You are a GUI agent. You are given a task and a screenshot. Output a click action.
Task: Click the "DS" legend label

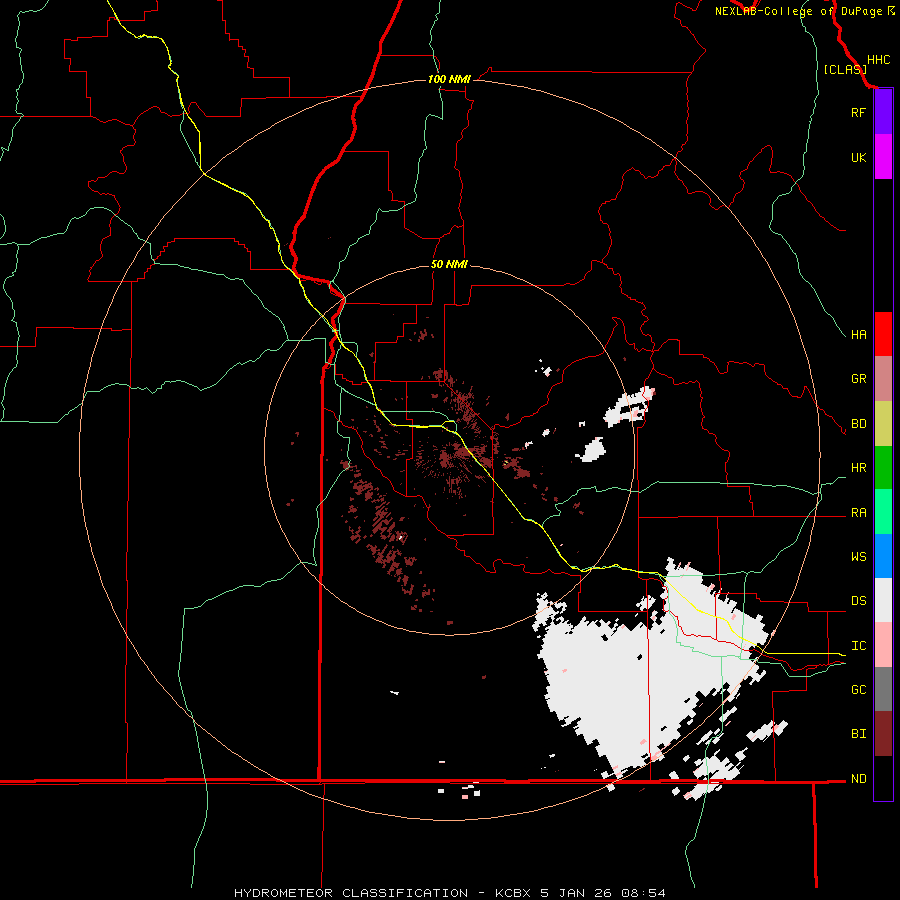[x=858, y=601]
